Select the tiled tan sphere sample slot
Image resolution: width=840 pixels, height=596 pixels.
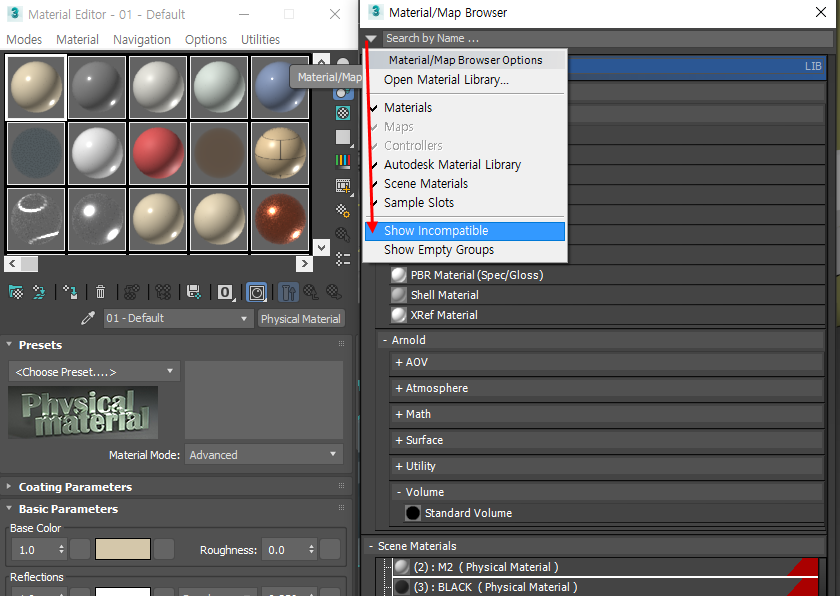click(280, 153)
